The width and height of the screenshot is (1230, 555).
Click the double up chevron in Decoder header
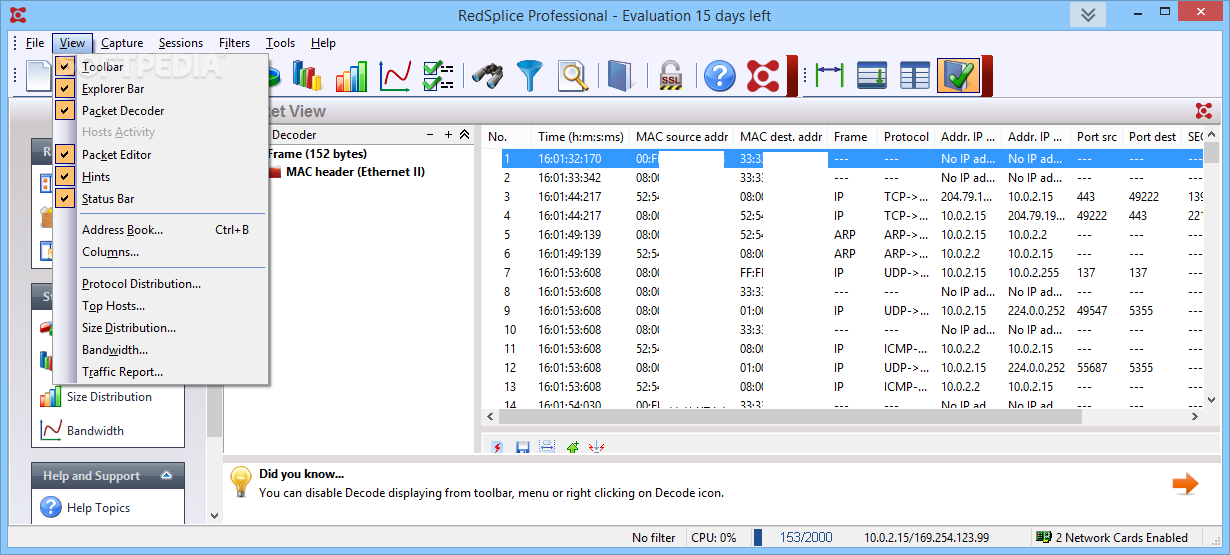pyautogui.click(x=464, y=135)
